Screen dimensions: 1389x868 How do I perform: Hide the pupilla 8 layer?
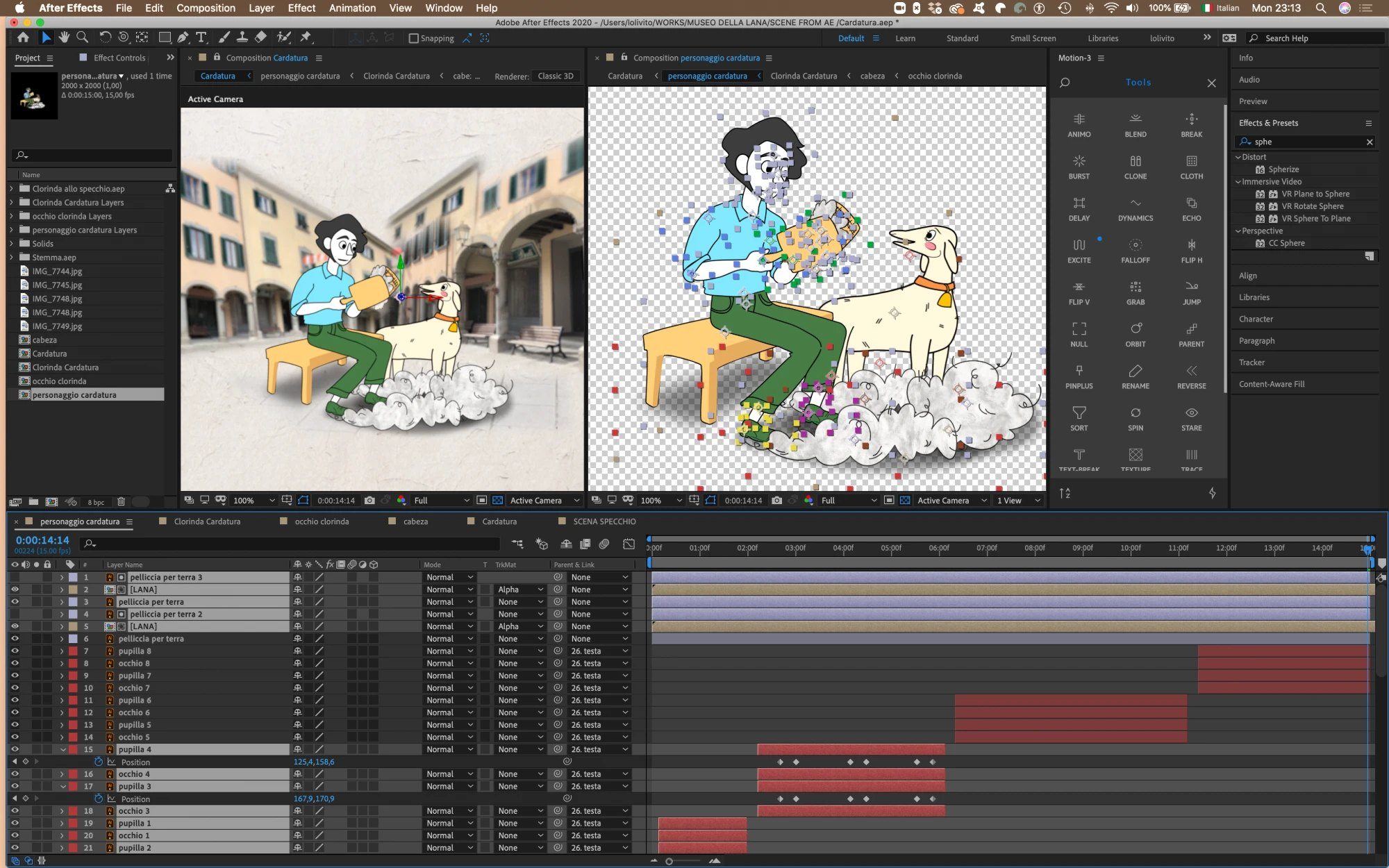point(15,651)
